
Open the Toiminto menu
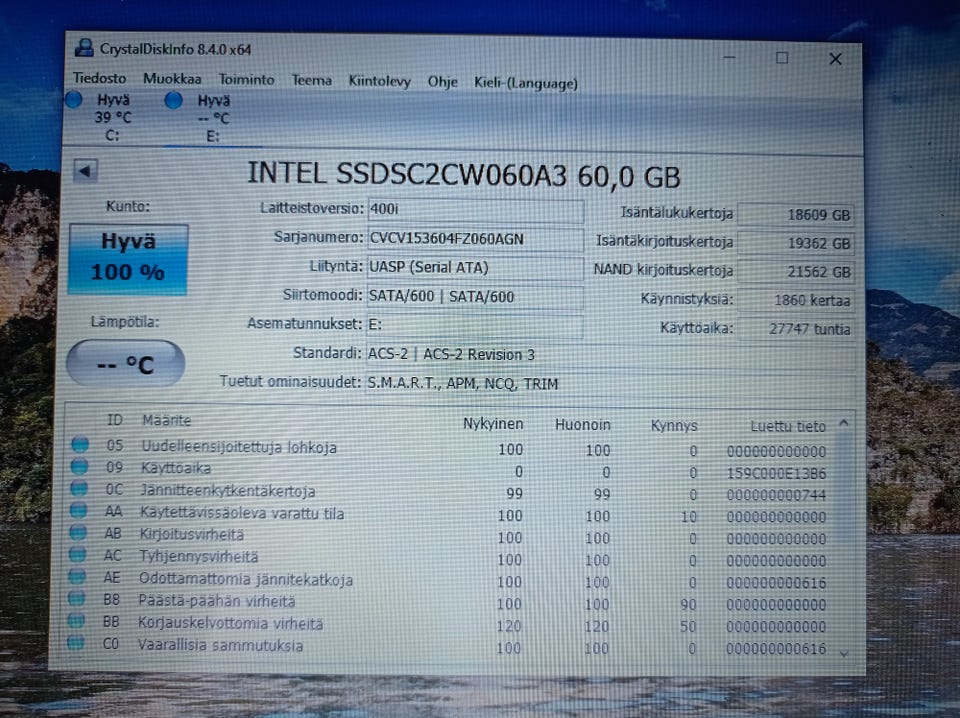point(246,80)
